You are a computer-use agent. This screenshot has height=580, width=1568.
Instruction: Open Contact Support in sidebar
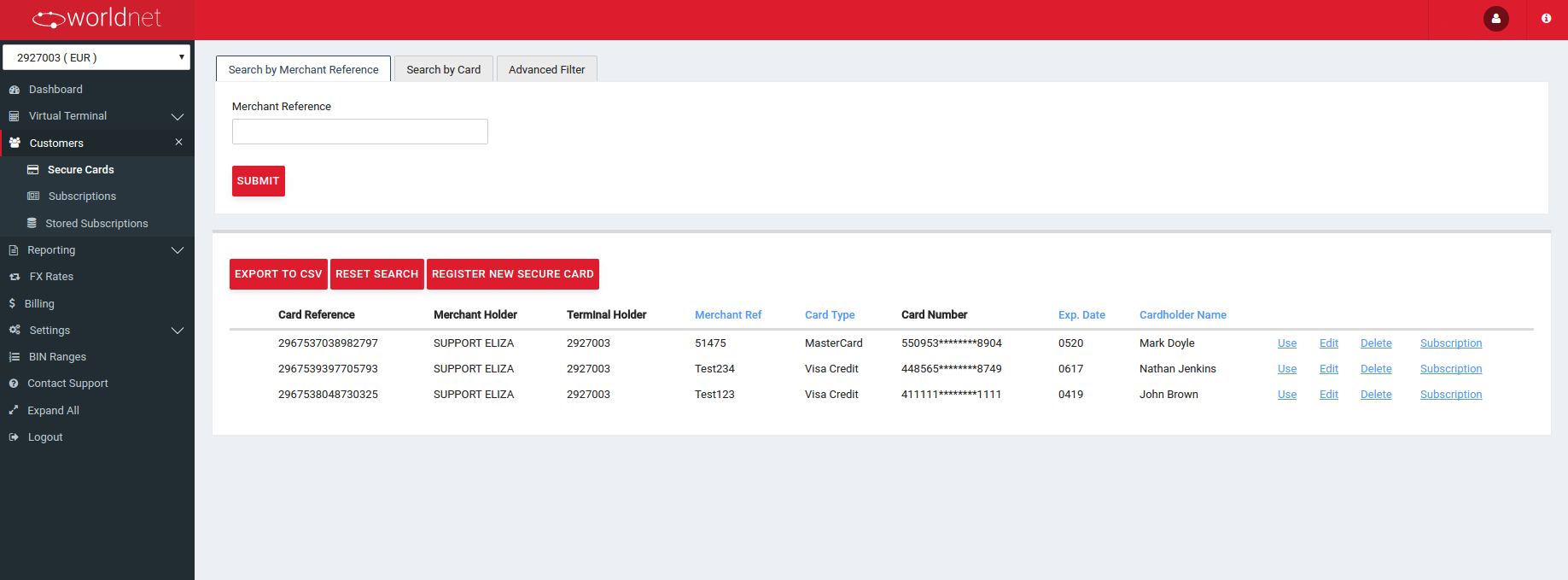pos(67,384)
